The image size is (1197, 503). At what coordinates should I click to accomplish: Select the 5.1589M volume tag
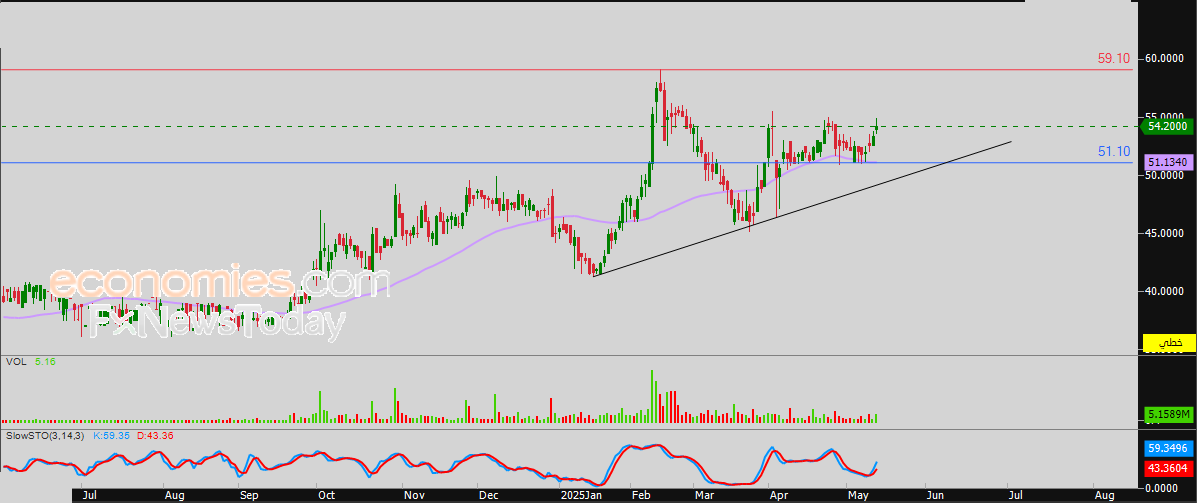click(1168, 414)
